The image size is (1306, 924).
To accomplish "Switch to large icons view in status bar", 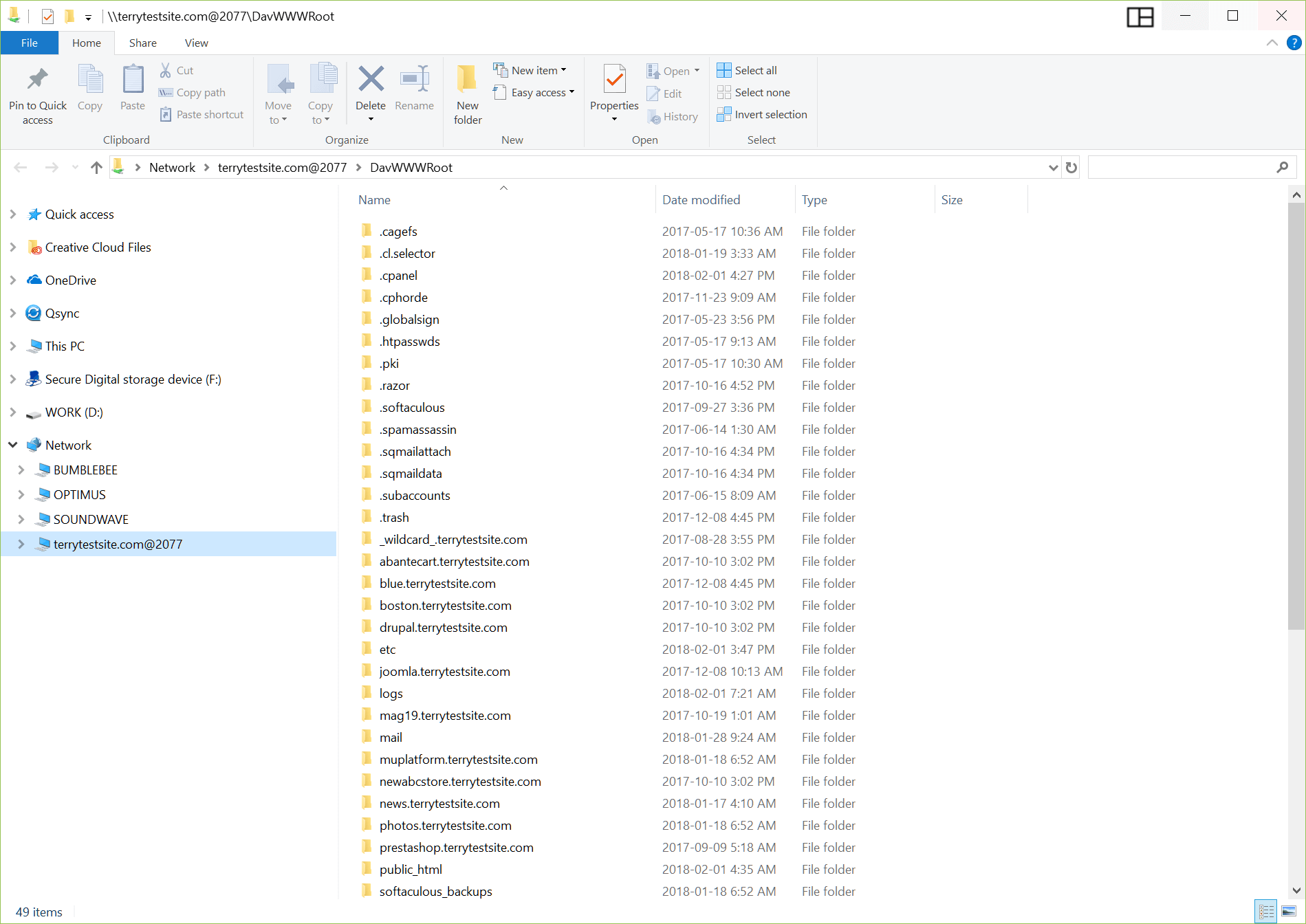I will [x=1288, y=912].
